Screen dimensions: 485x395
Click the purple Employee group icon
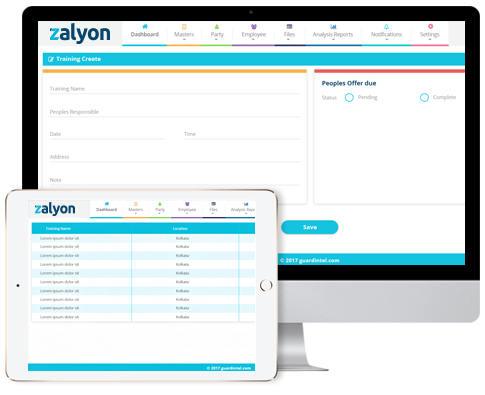pyautogui.click(x=254, y=26)
